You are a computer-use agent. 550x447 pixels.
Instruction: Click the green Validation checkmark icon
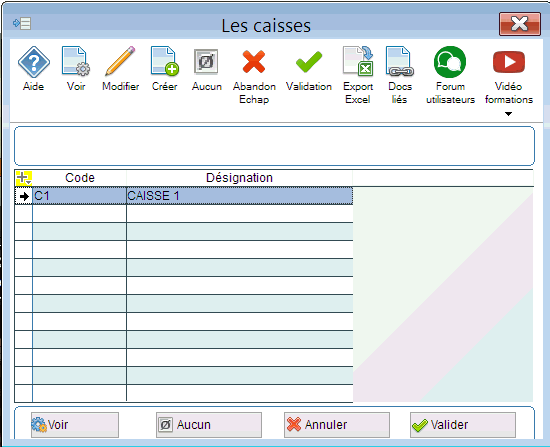coord(309,62)
